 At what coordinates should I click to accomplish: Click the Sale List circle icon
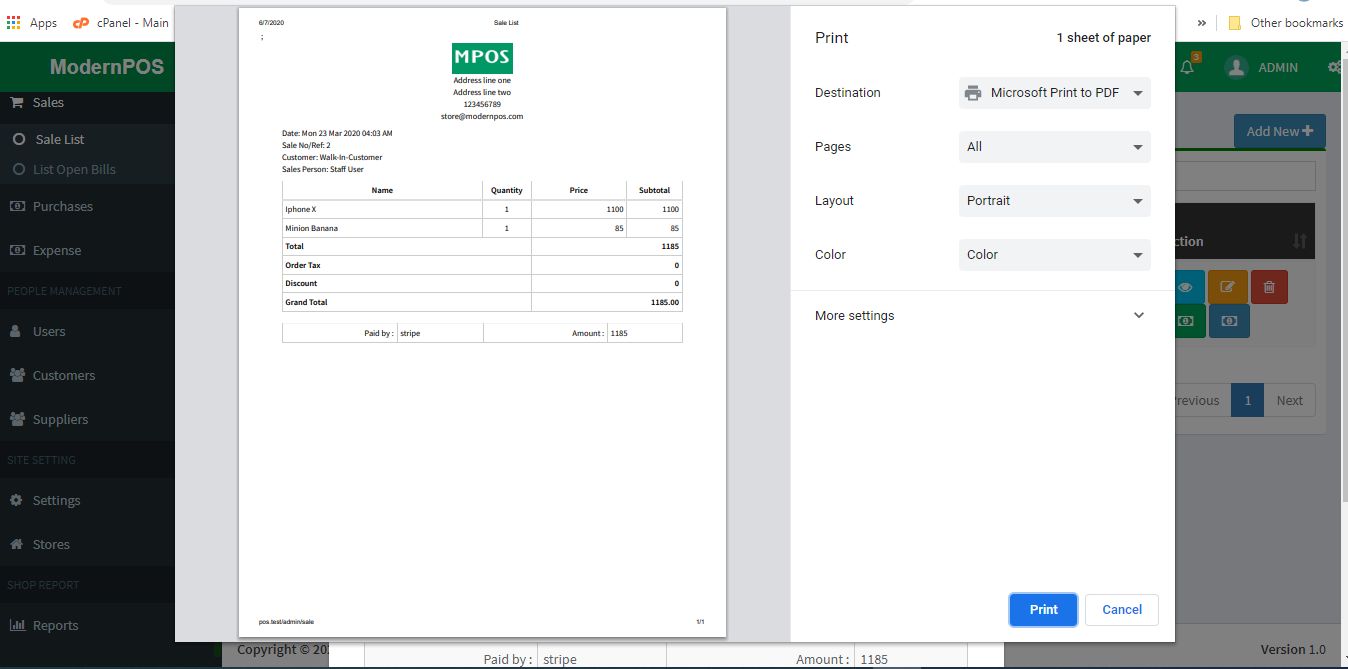point(19,140)
